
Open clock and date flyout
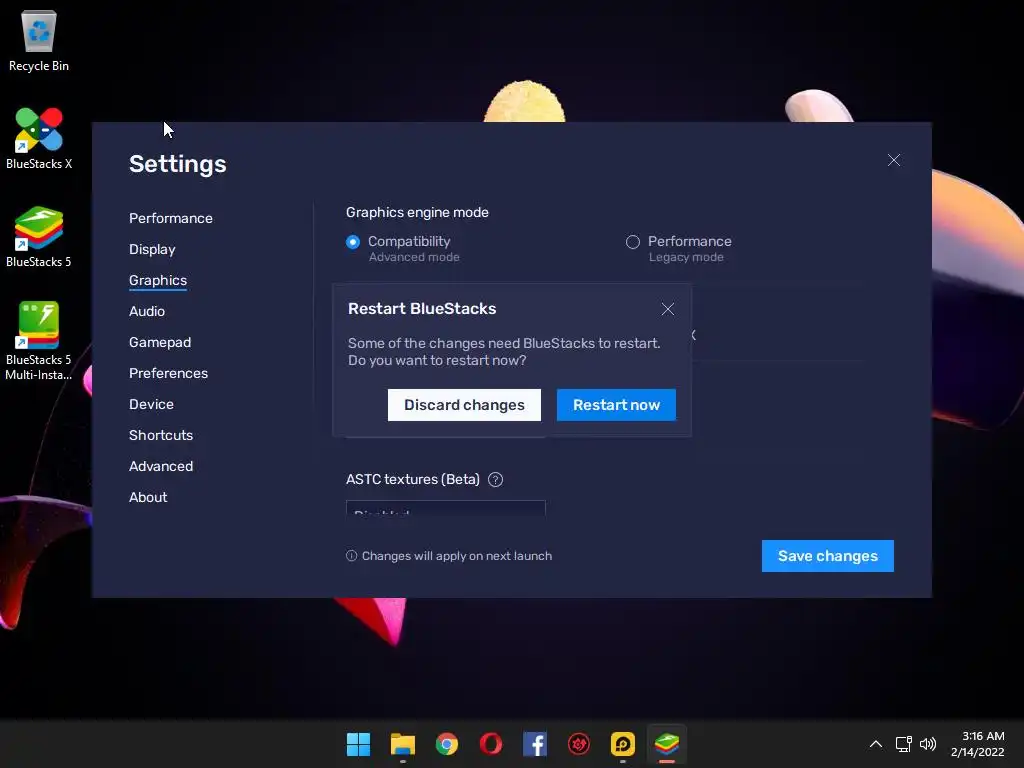[977, 744]
